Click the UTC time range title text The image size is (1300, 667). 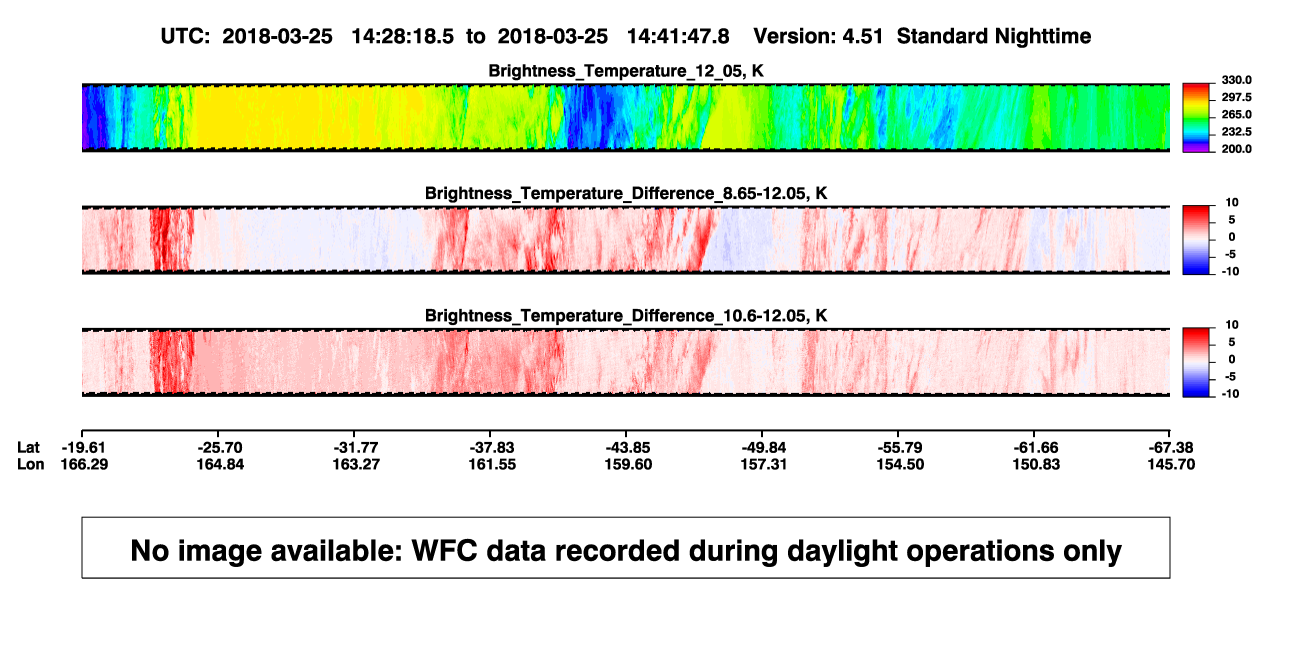click(444, 36)
